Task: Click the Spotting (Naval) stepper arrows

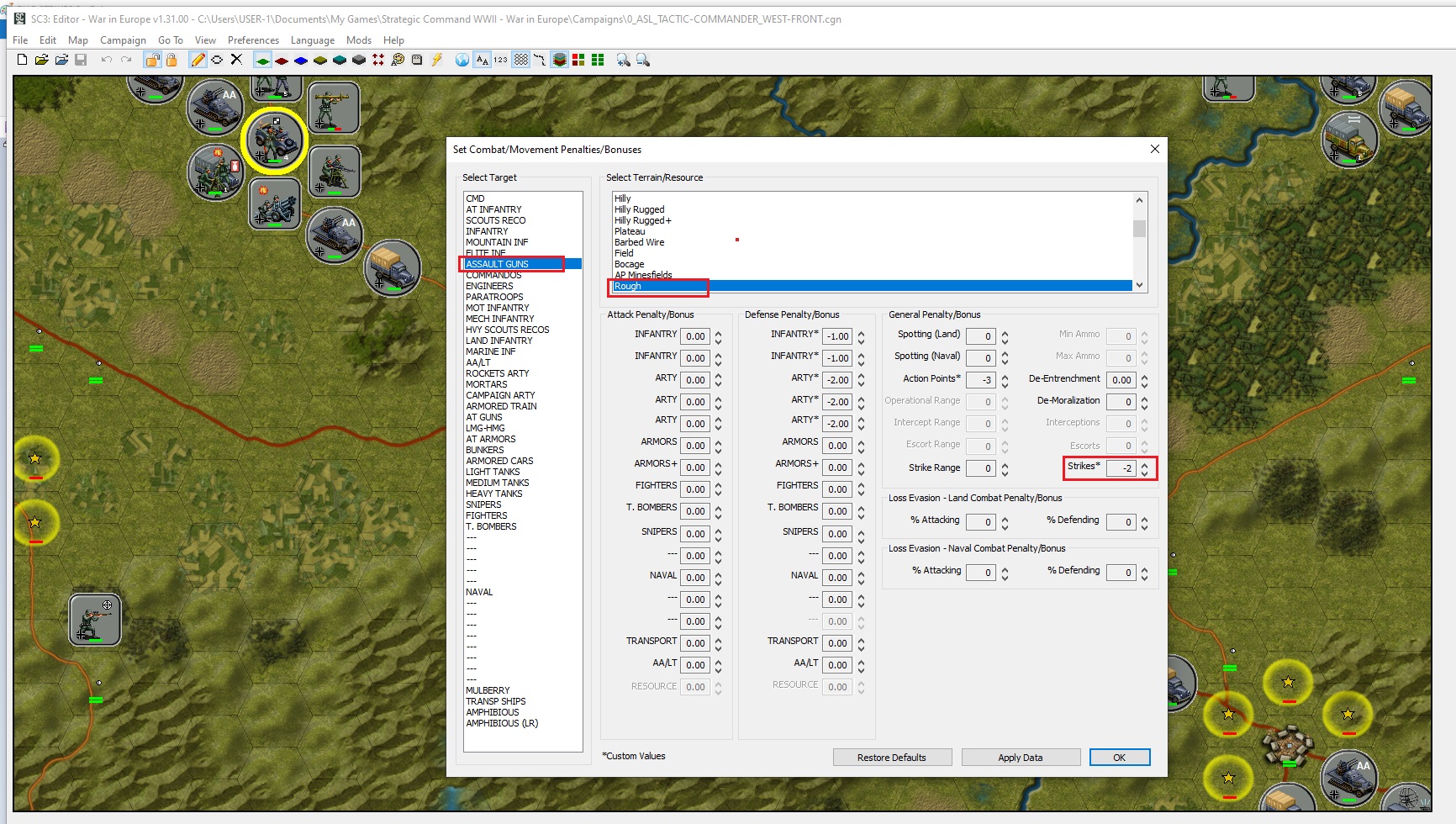Action: pos(1005,358)
